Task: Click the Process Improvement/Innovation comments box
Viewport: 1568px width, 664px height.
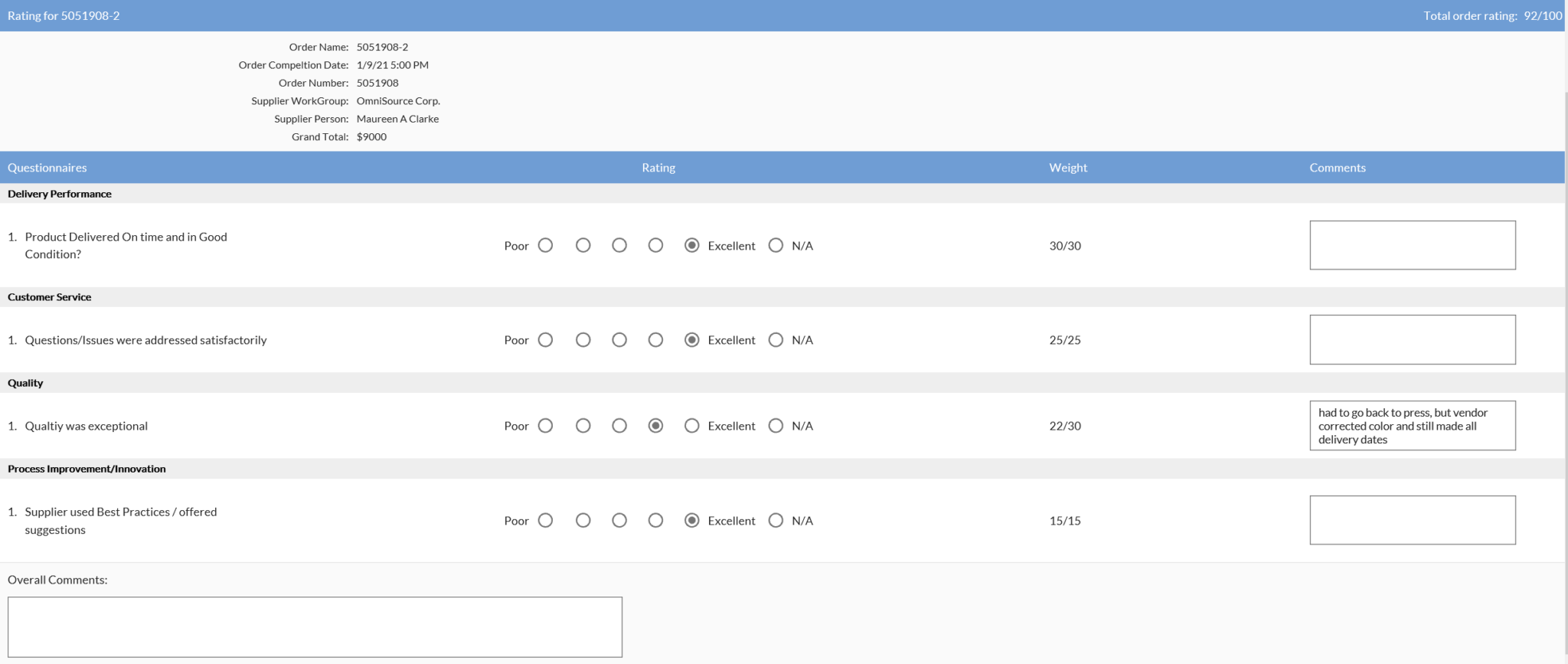Action: 1412,520
